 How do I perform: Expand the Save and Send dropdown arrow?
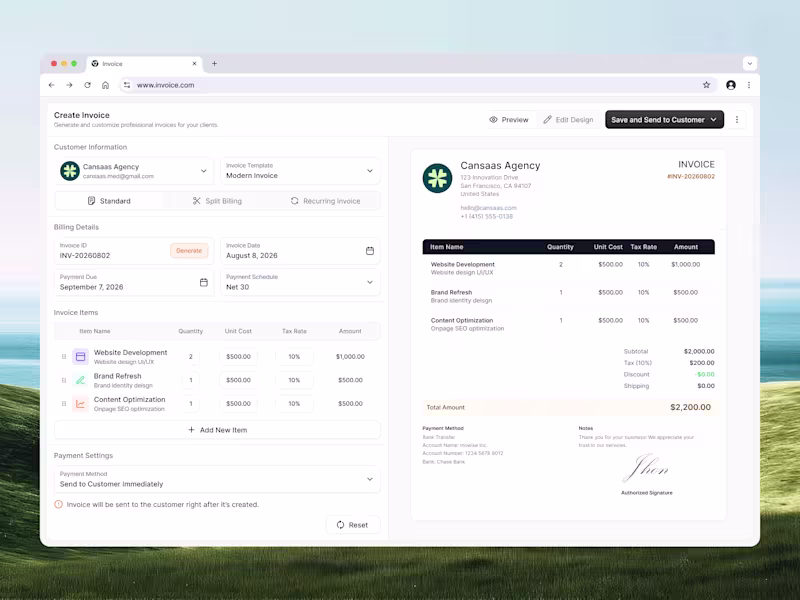(713, 120)
